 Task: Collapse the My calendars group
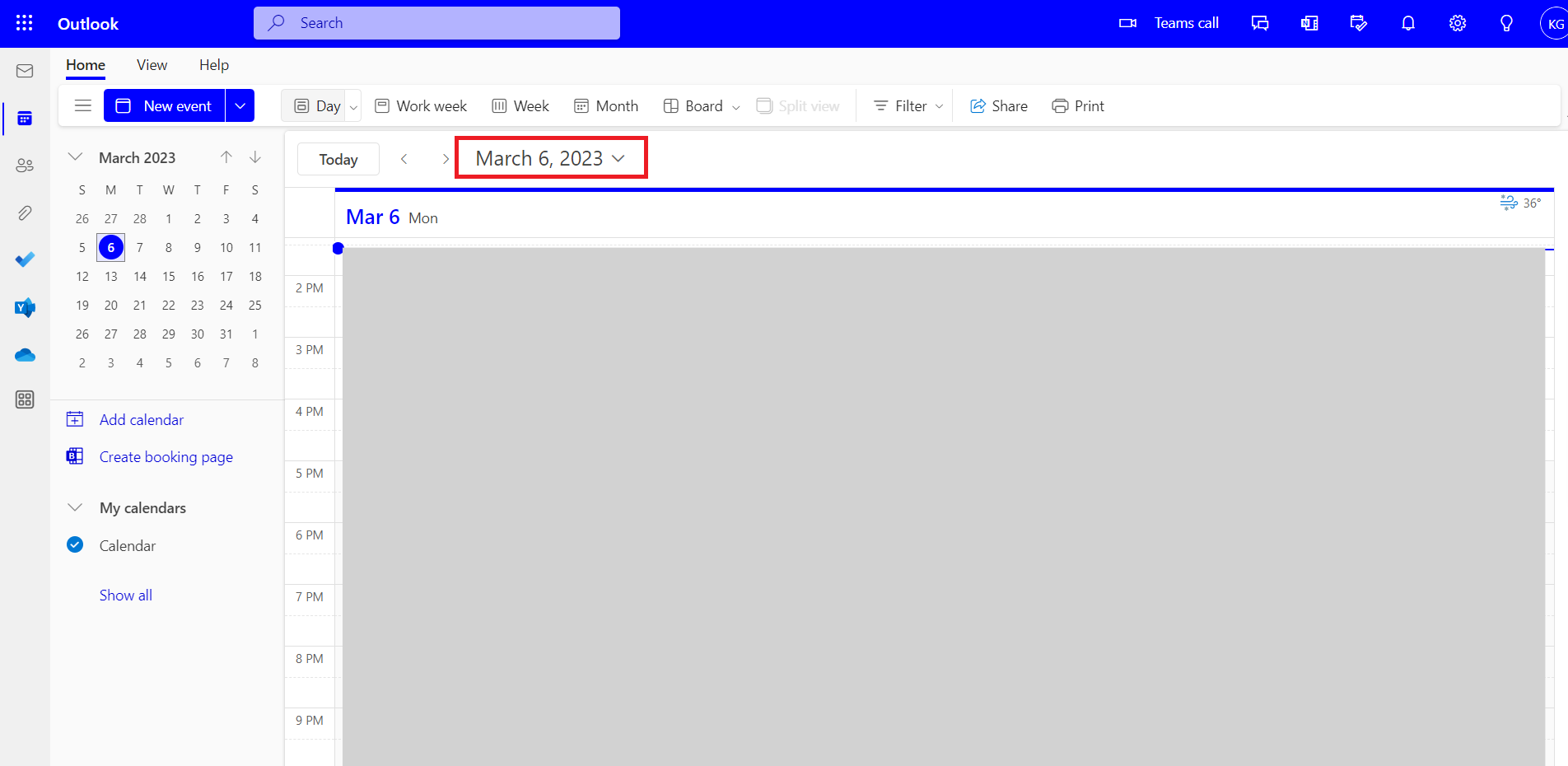pyautogui.click(x=75, y=507)
